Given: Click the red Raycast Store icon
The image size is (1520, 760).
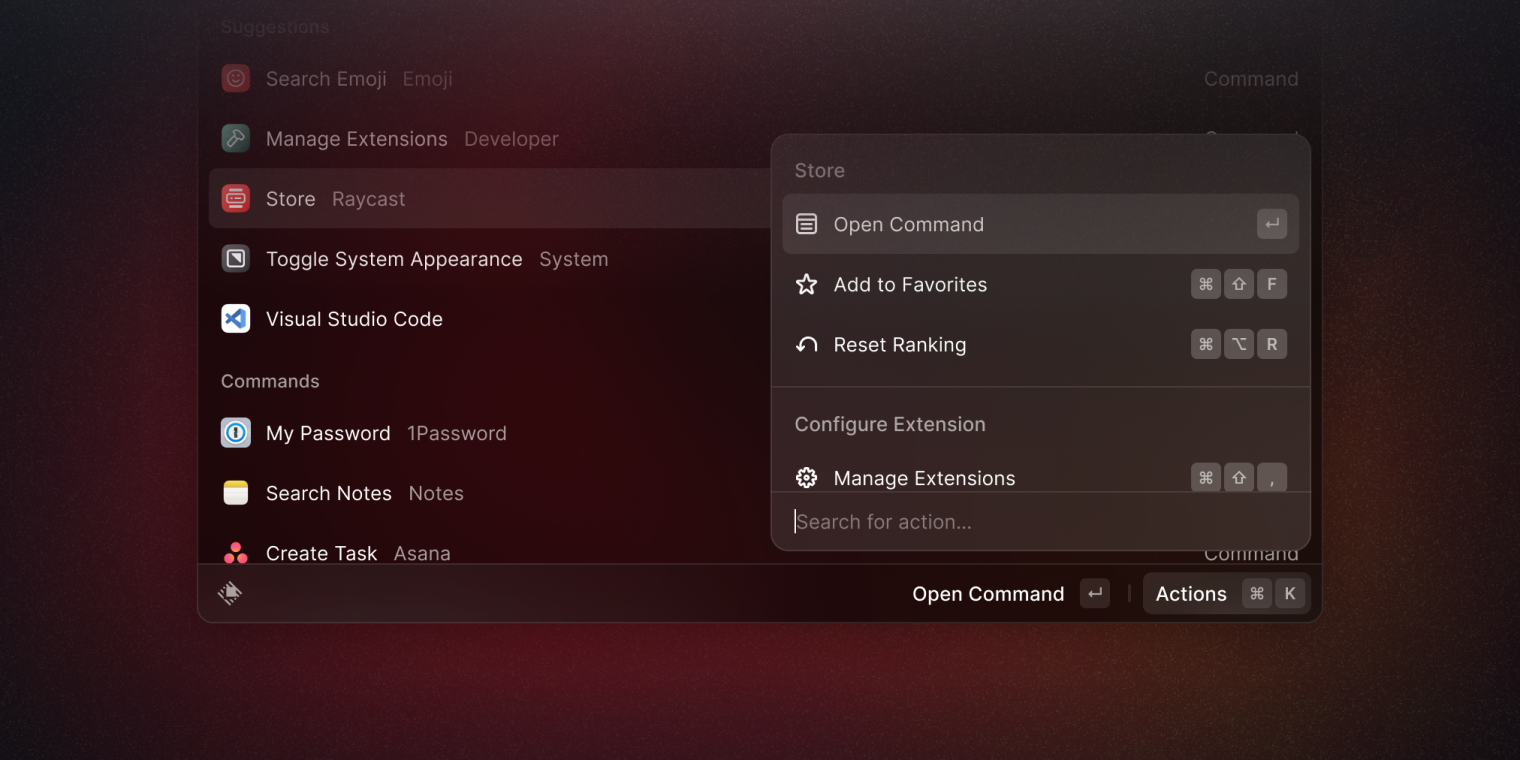Looking at the screenshot, I should (235, 199).
